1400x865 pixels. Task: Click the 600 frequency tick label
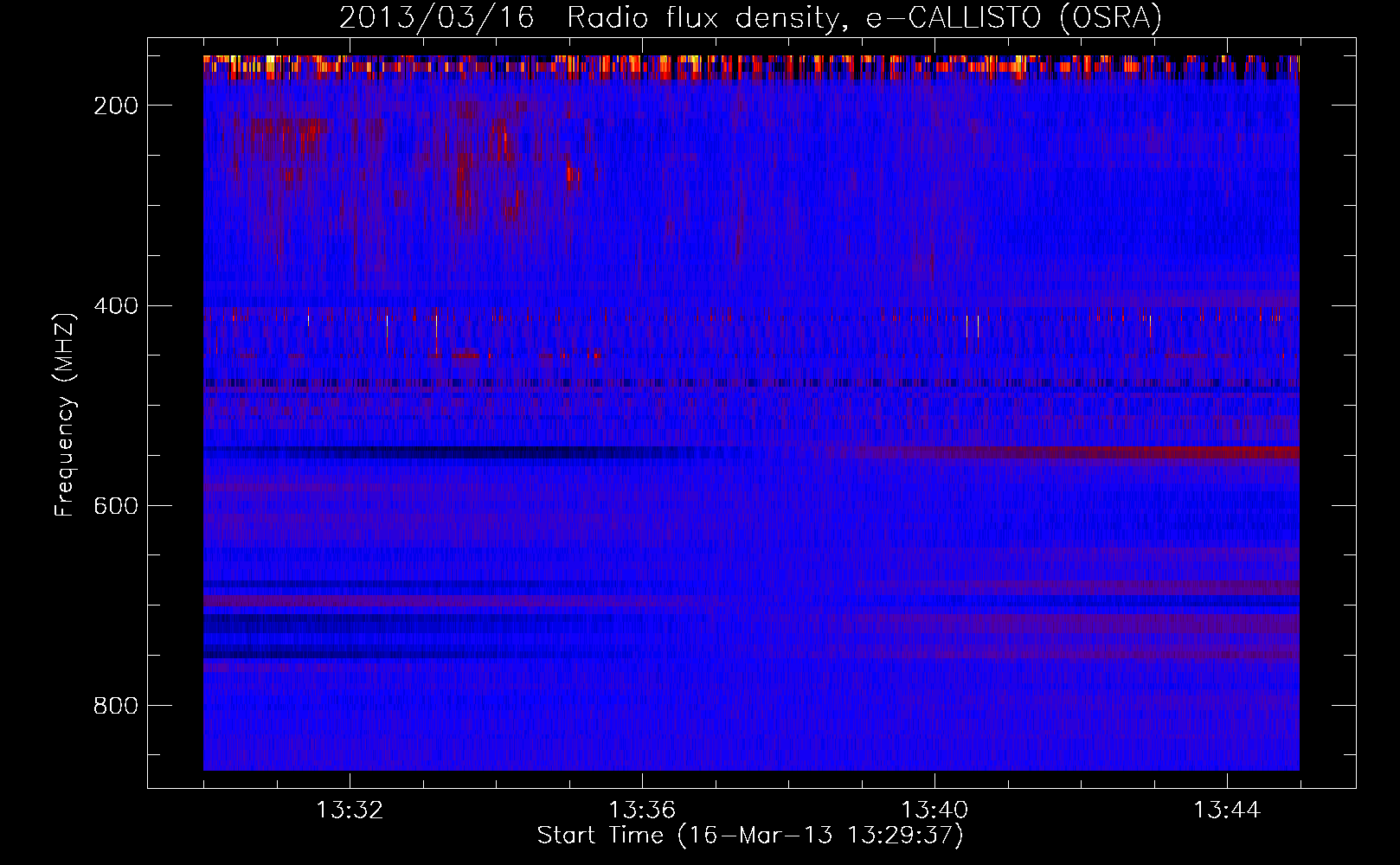115,506
